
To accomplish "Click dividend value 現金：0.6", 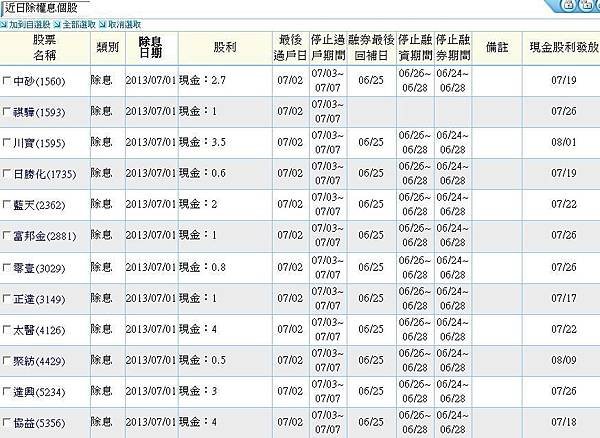I will 202,173.
